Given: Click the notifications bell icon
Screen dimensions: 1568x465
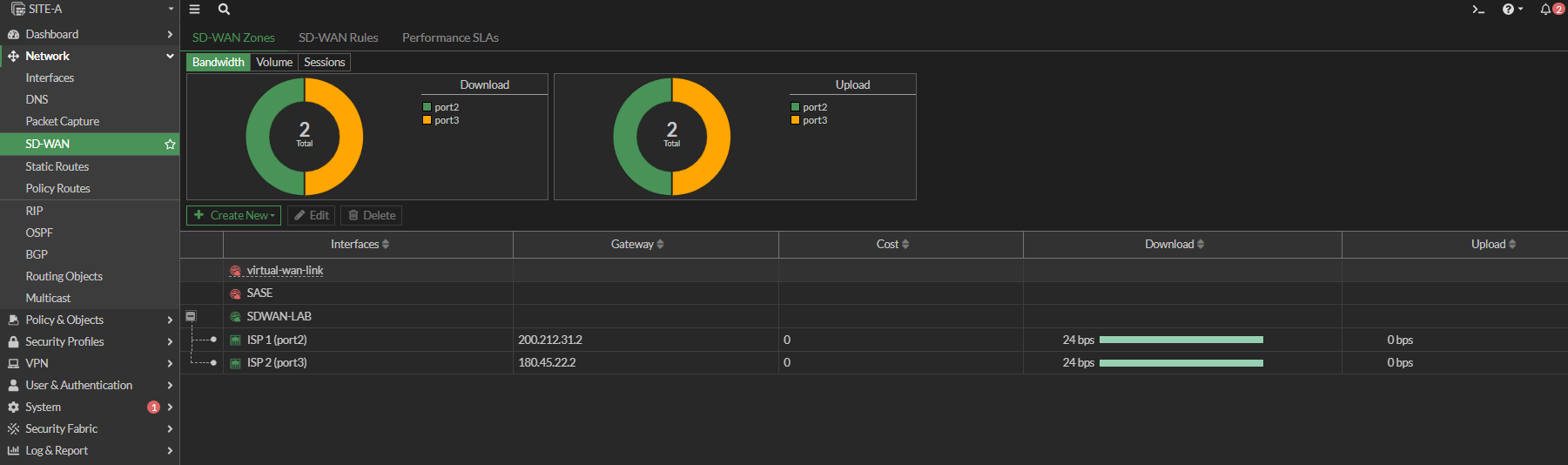Looking at the screenshot, I should [x=1545, y=10].
